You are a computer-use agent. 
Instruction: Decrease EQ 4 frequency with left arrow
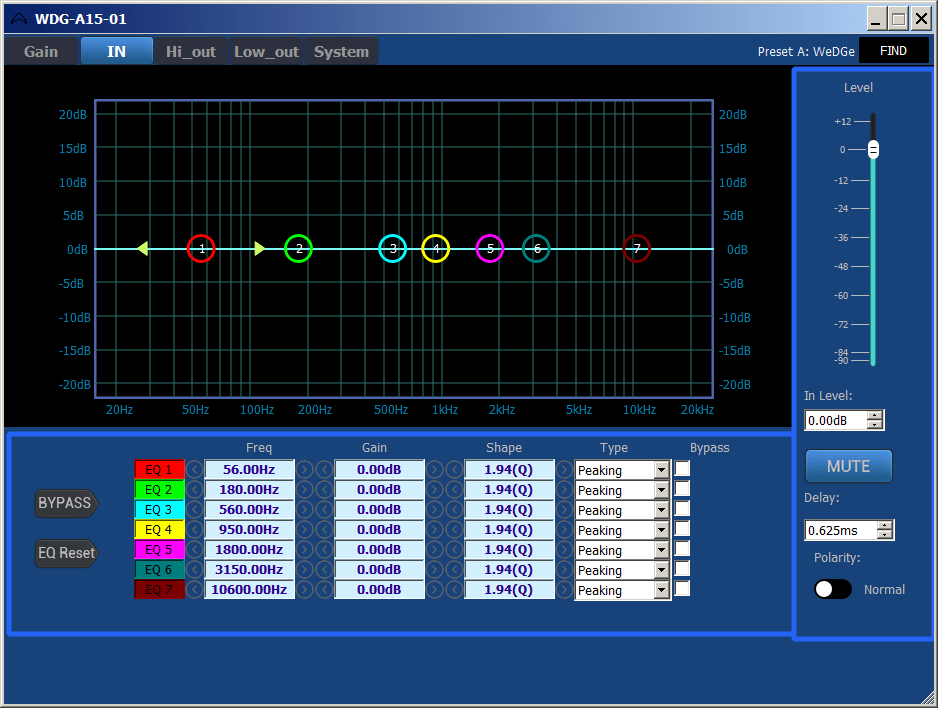194,530
